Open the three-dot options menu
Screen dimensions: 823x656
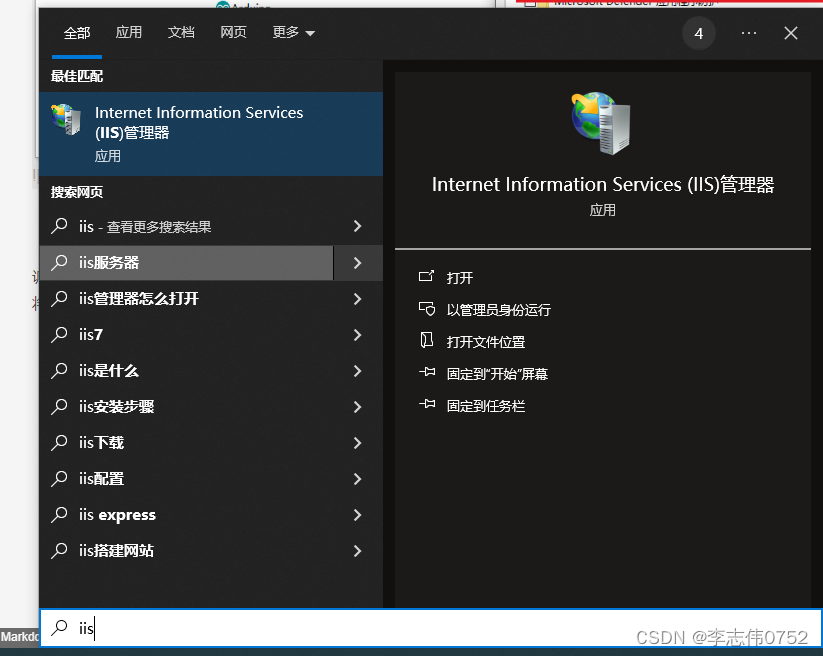coord(749,33)
